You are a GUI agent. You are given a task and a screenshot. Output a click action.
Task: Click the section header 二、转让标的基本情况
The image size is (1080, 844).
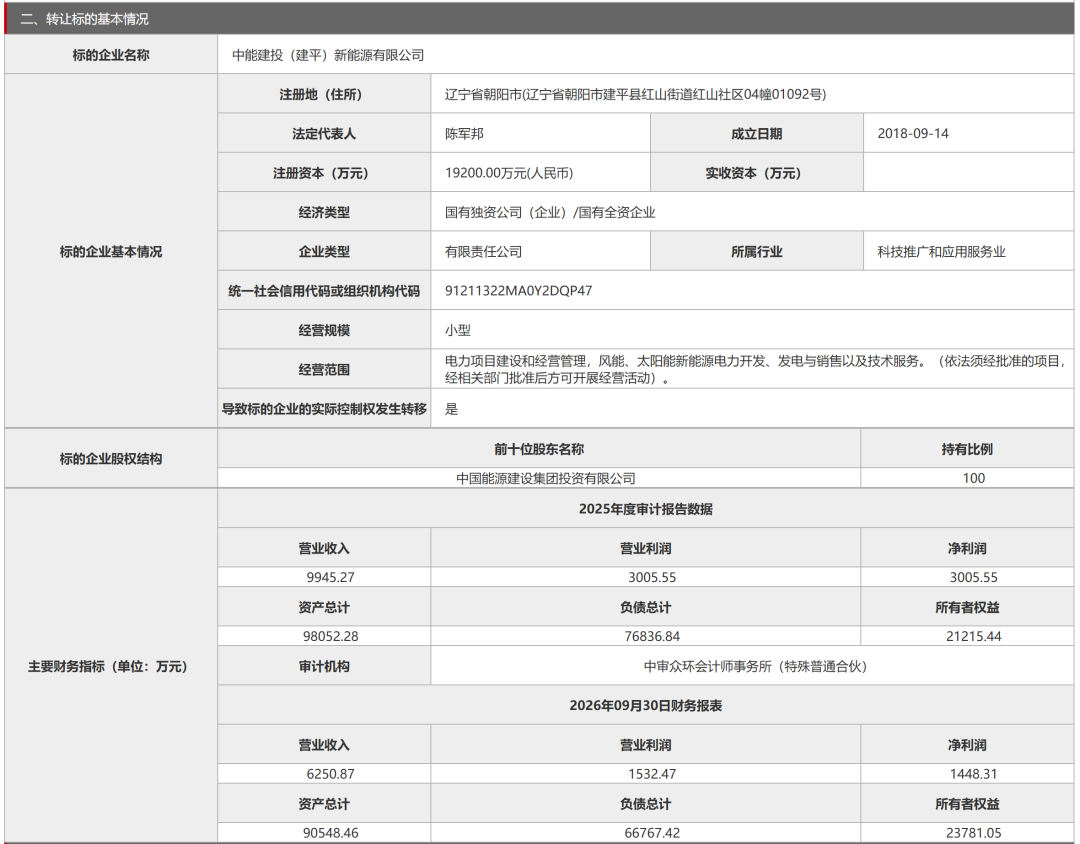tap(84, 19)
